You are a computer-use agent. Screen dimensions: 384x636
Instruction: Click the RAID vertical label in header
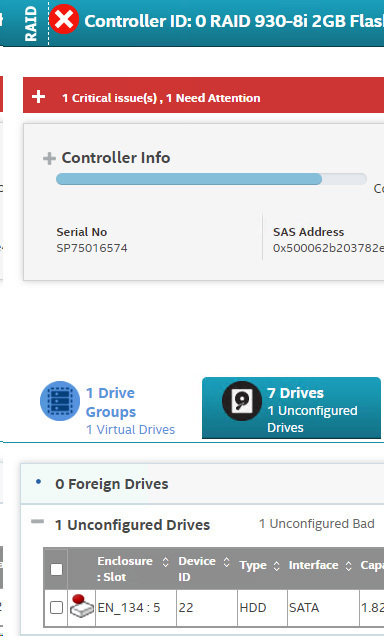click(31, 24)
